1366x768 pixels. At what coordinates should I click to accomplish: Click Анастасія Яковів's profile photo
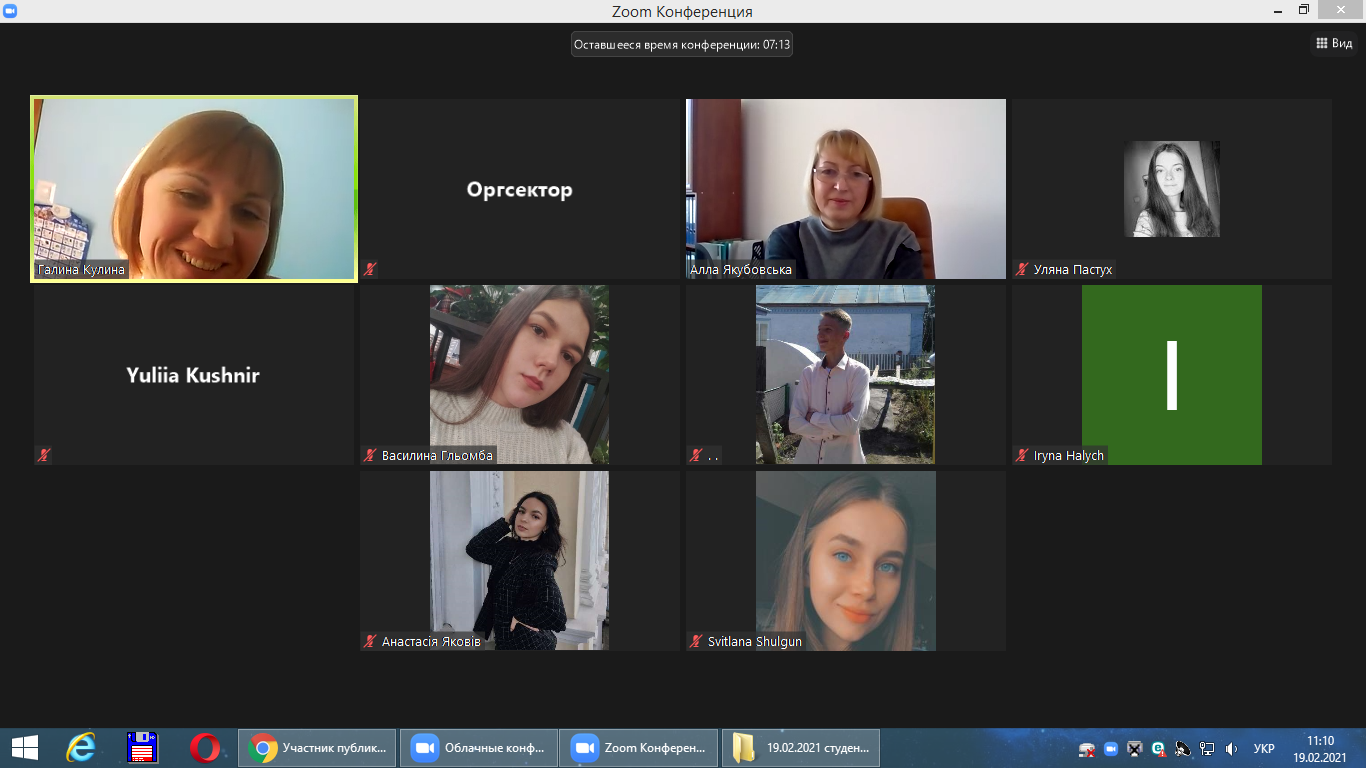pos(519,561)
